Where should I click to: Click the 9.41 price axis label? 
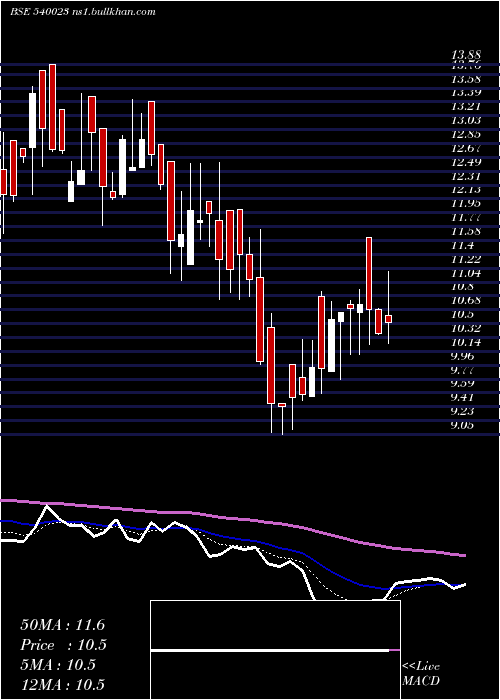(462, 397)
